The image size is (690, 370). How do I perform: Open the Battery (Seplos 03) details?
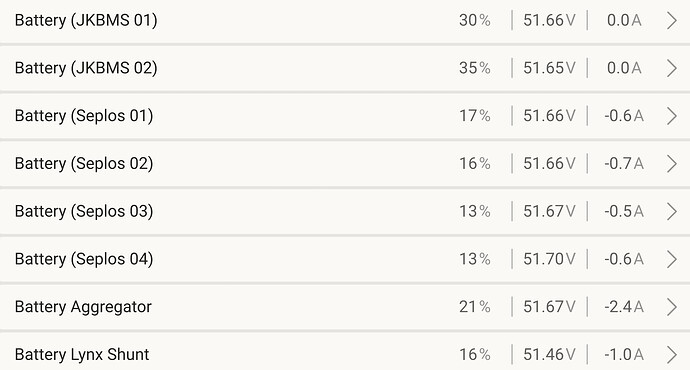(345, 212)
